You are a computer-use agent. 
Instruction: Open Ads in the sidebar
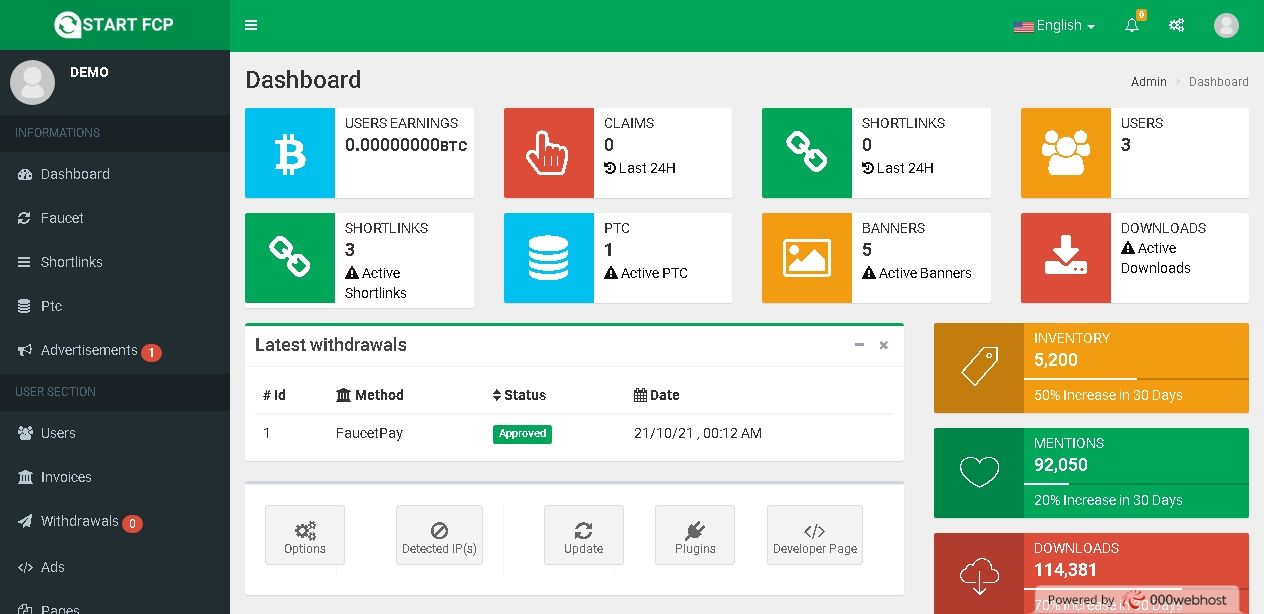pos(115,567)
